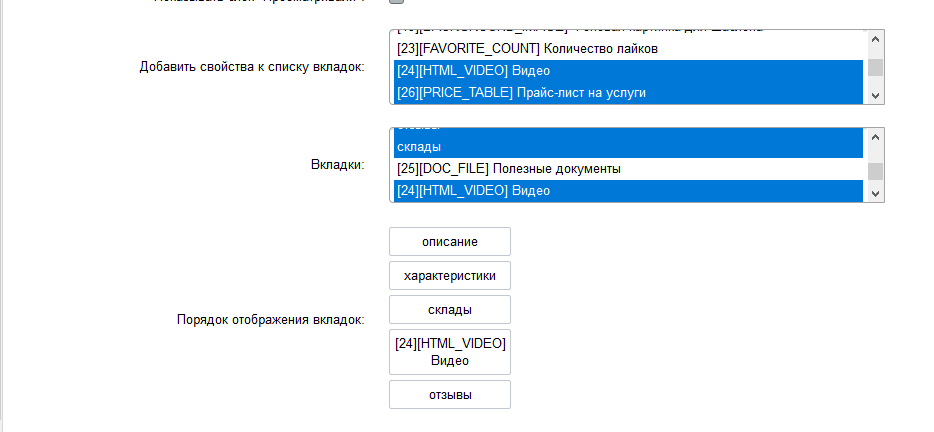Image resolution: width=934 pixels, height=432 pixels.
Task: Click the 'склады' tab order block
Action: click(450, 309)
